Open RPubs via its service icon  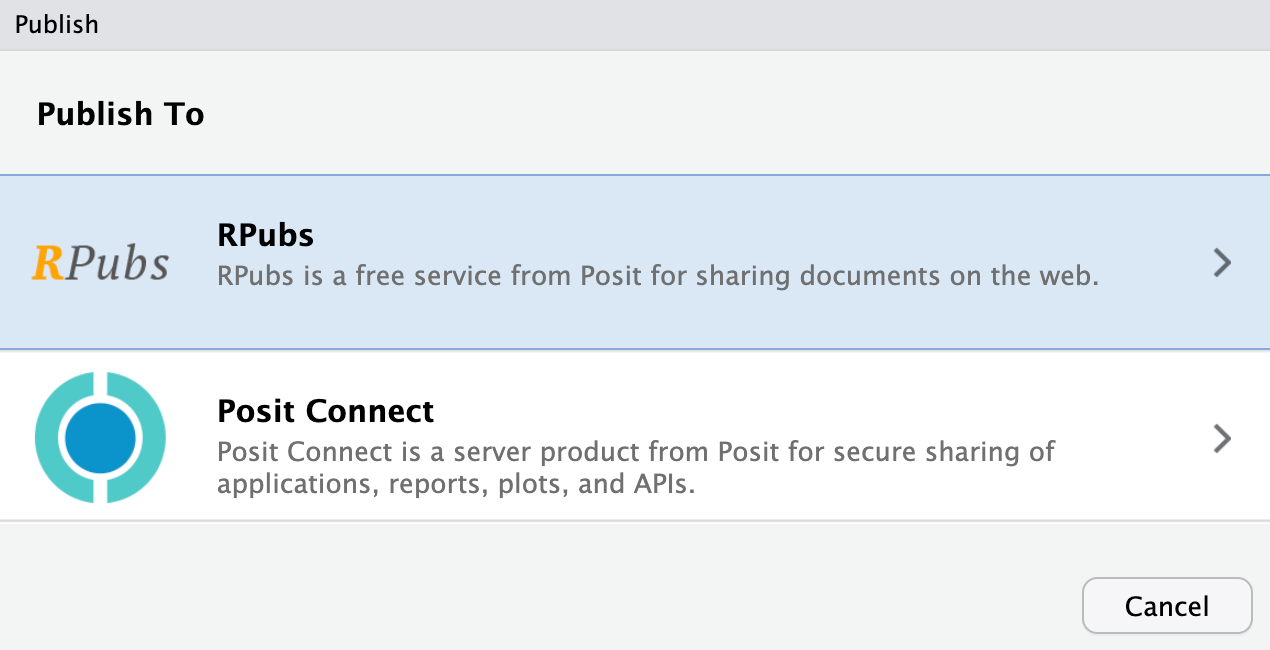click(100, 262)
